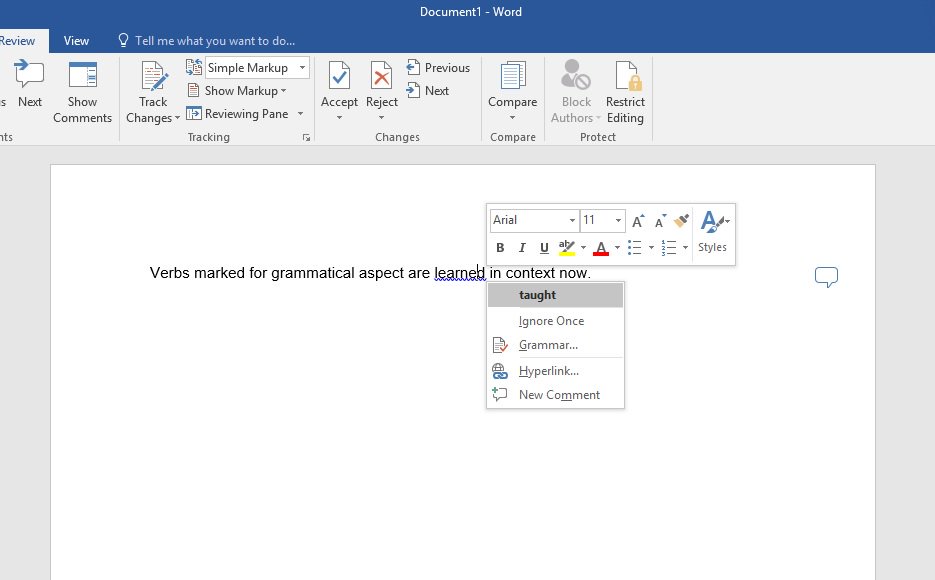Select the Format Painter brush
This screenshot has width=935, height=580.
(x=682, y=221)
